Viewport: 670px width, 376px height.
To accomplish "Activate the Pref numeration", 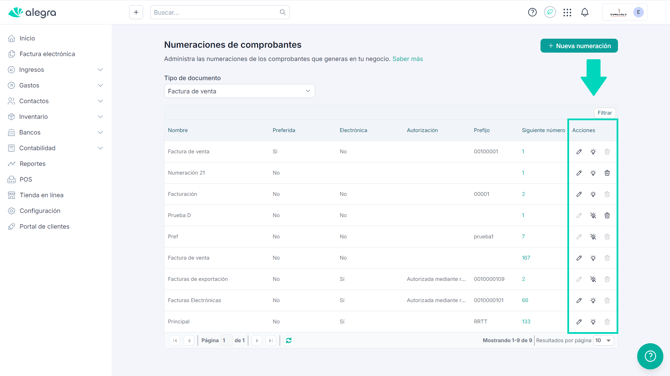I will point(593,237).
